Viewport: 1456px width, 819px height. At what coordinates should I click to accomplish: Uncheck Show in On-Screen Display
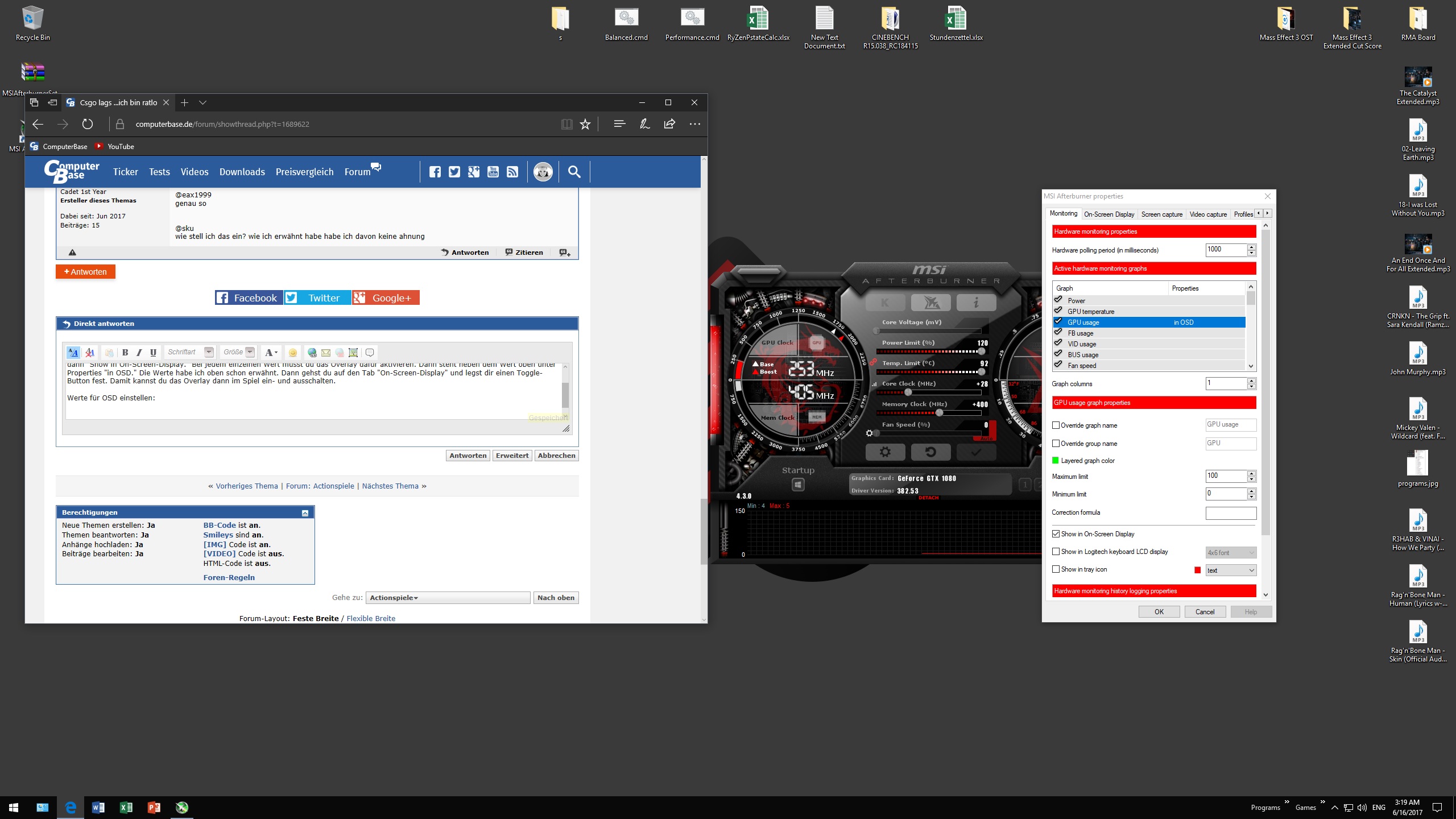coord(1056,534)
